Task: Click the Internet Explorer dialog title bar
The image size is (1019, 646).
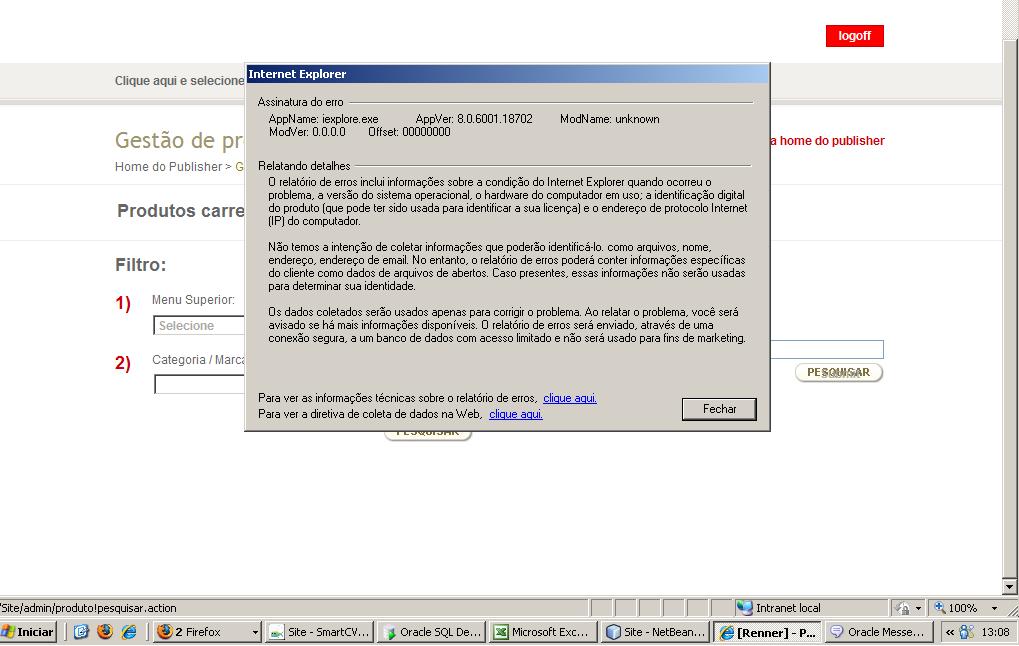Action: [507, 73]
